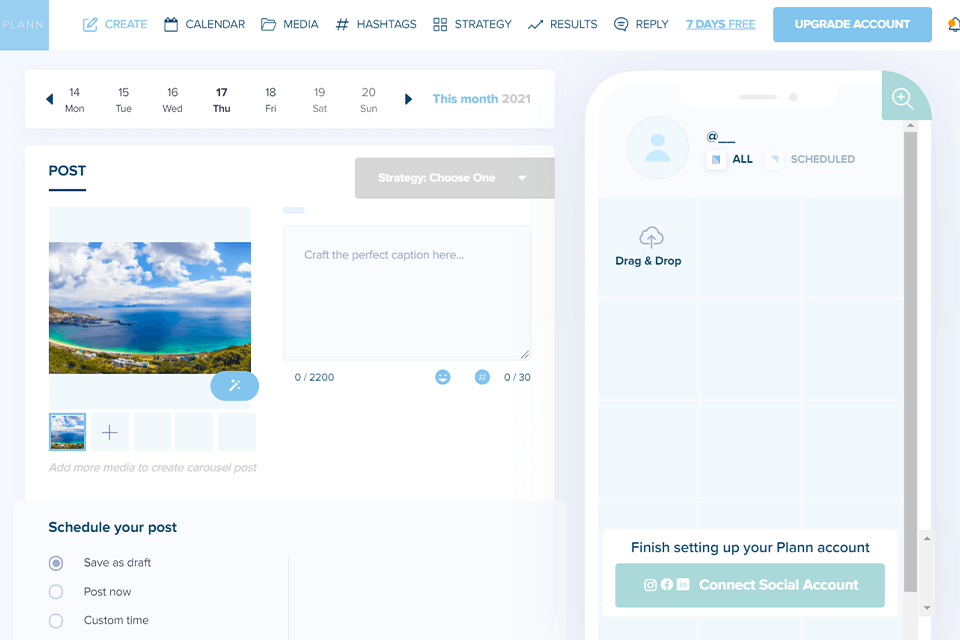The image size is (960, 640).
Task: Go to Hashtags section
Action: (376, 24)
